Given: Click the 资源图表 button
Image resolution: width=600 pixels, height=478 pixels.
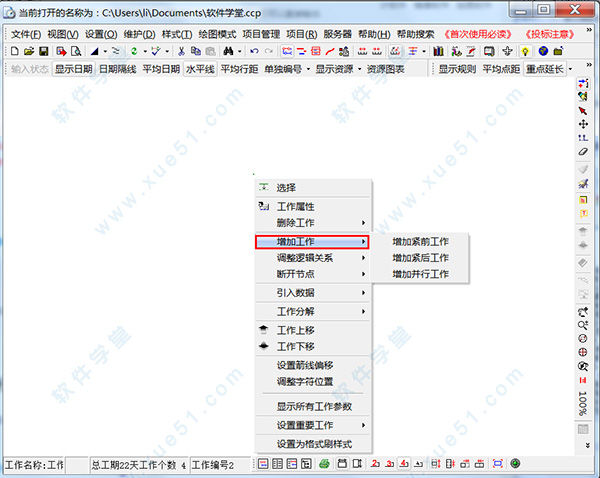Looking at the screenshot, I should 386,69.
